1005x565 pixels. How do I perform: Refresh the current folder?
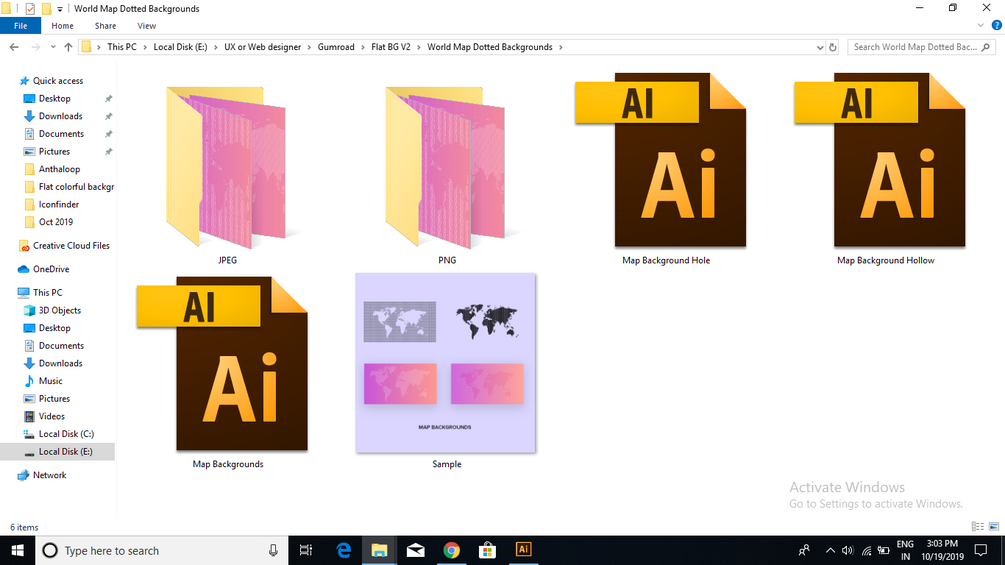(x=833, y=47)
